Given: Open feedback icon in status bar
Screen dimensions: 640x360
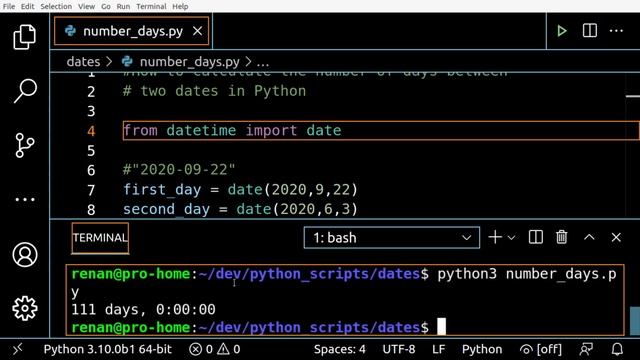Looking at the screenshot, I should [586, 349].
